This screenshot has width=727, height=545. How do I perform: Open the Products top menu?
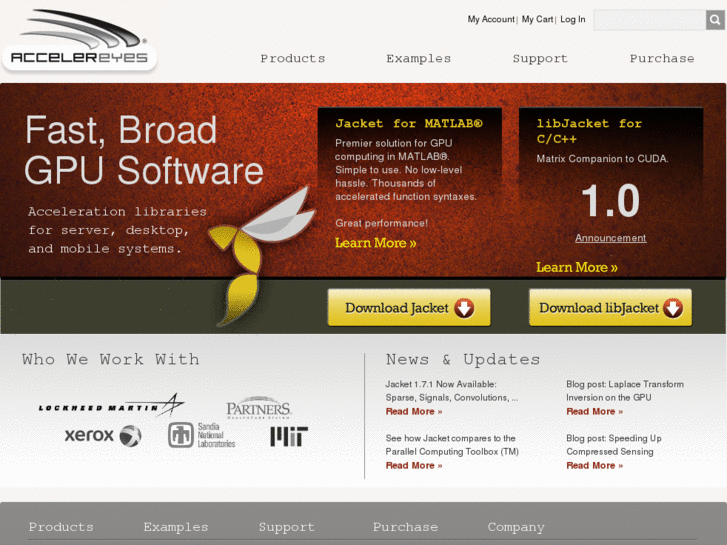(x=293, y=58)
